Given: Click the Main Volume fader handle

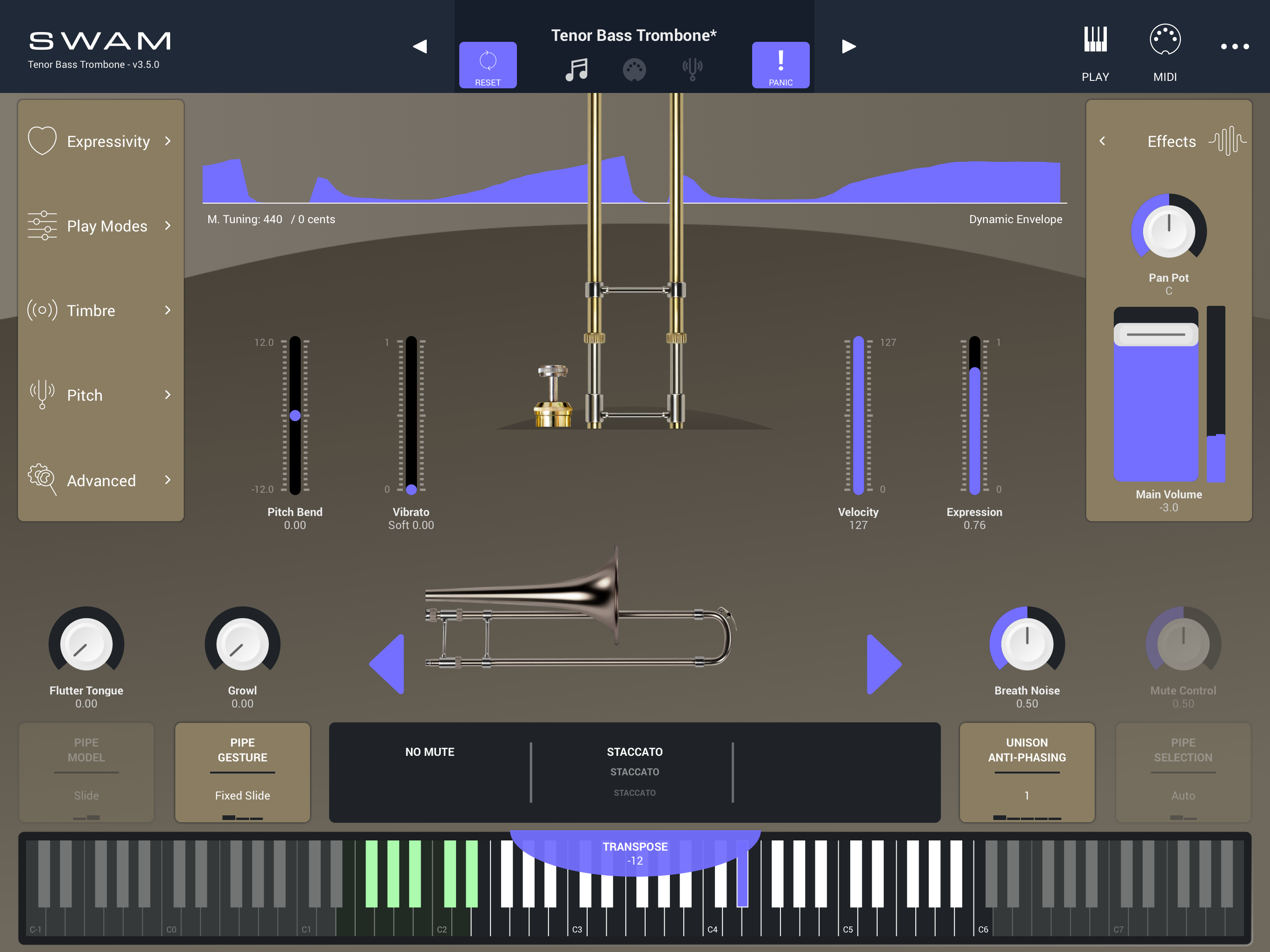Looking at the screenshot, I should coord(1155,334).
